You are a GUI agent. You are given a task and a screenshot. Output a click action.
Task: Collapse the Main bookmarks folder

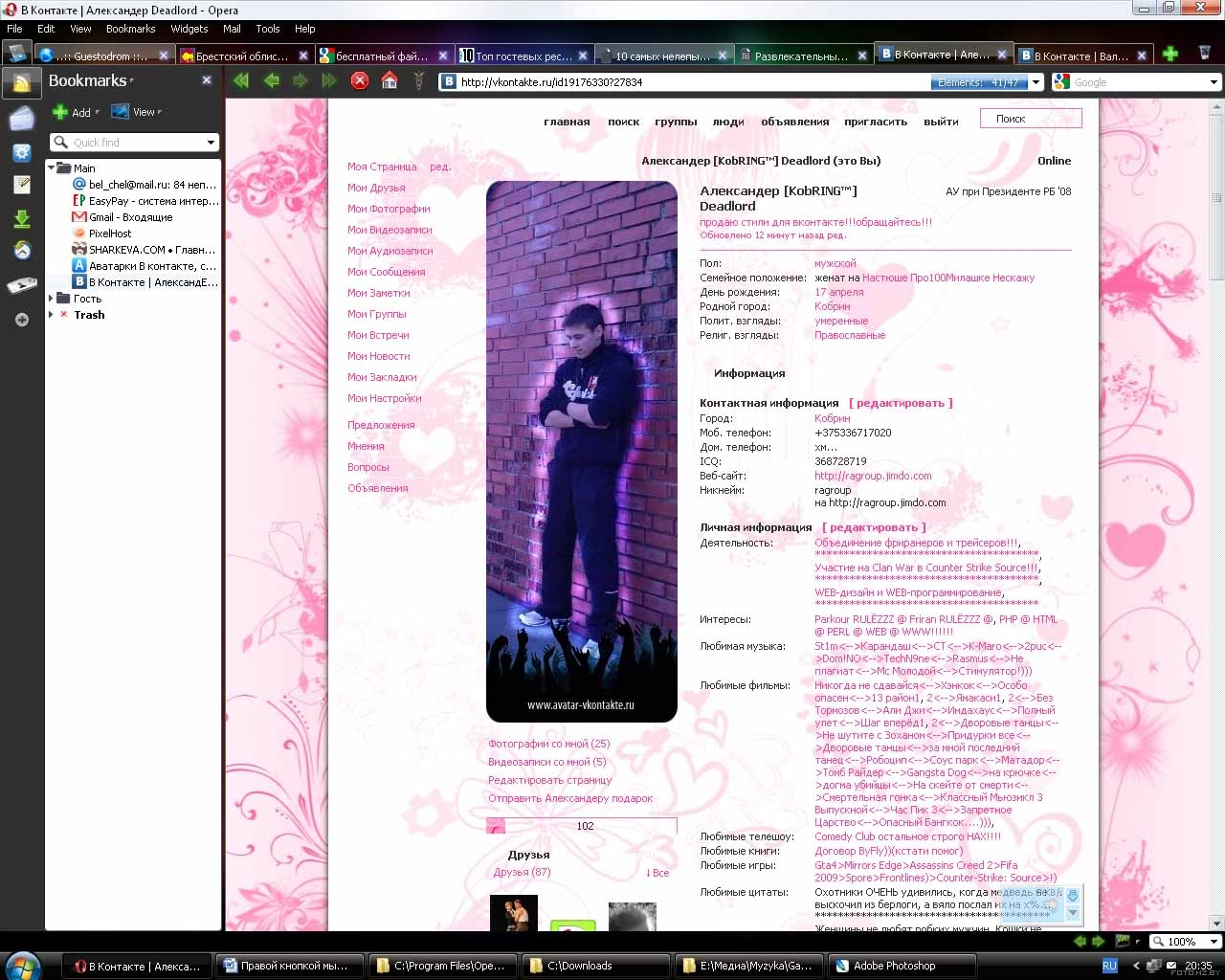[52, 167]
